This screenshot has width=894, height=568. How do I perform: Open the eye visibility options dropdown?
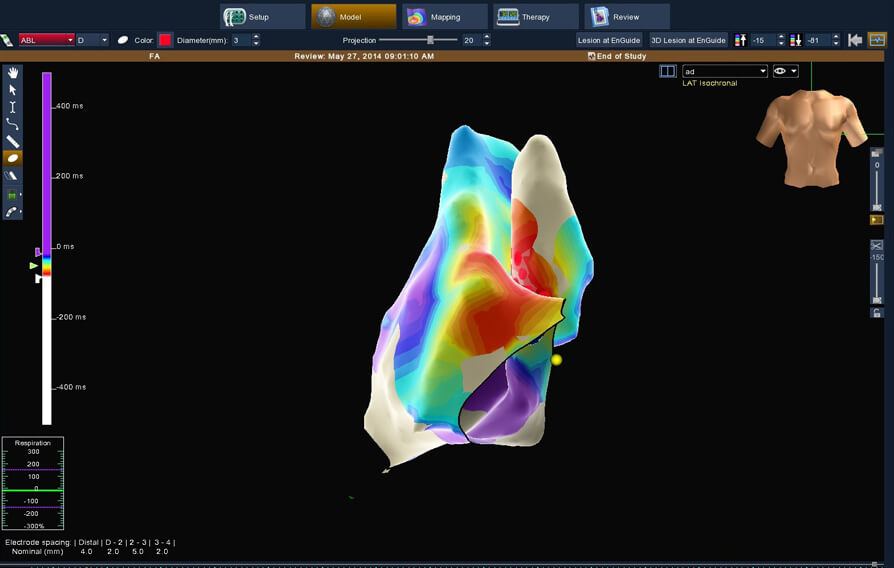(786, 71)
